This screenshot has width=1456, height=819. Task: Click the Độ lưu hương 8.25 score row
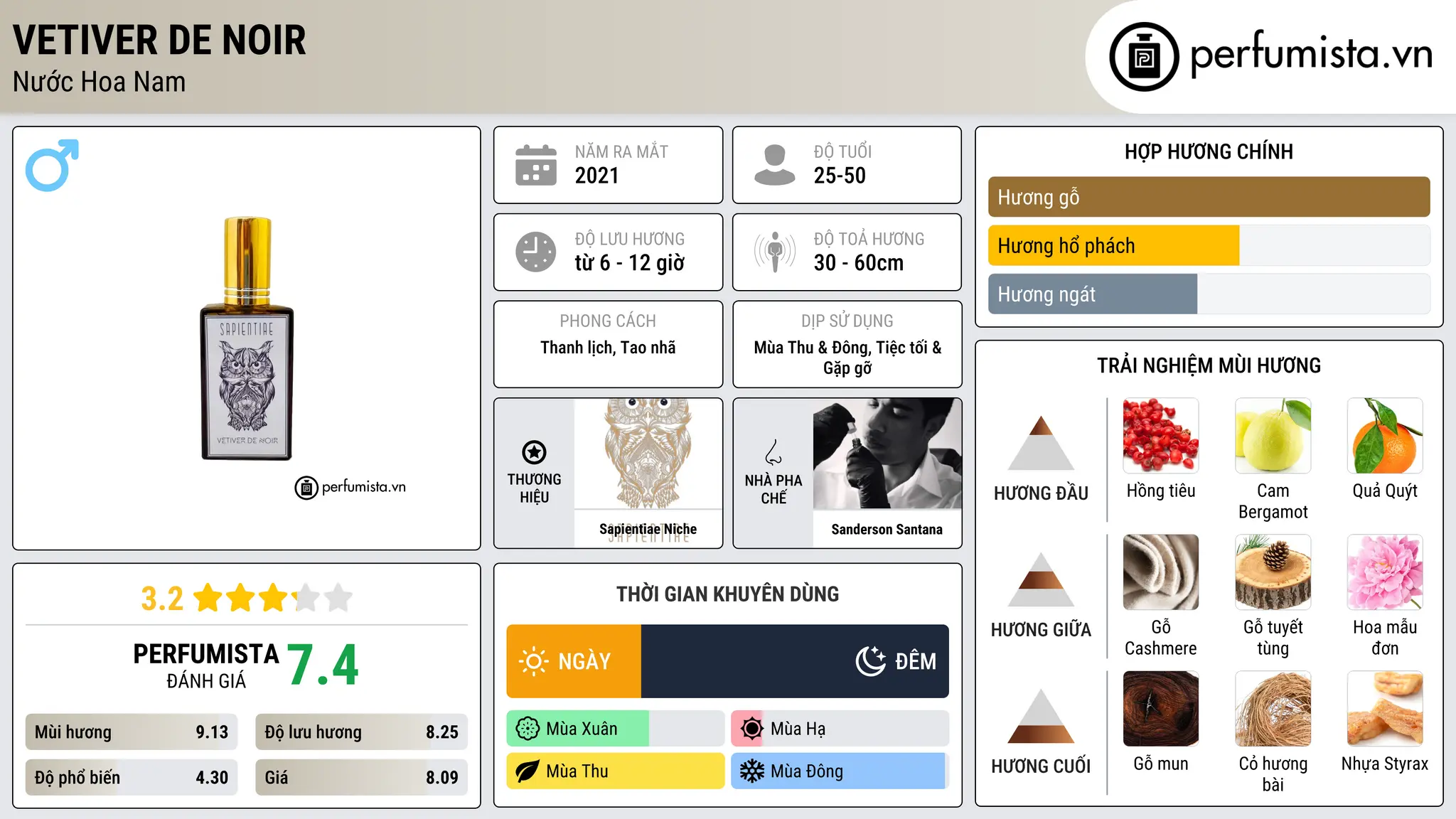point(361,732)
